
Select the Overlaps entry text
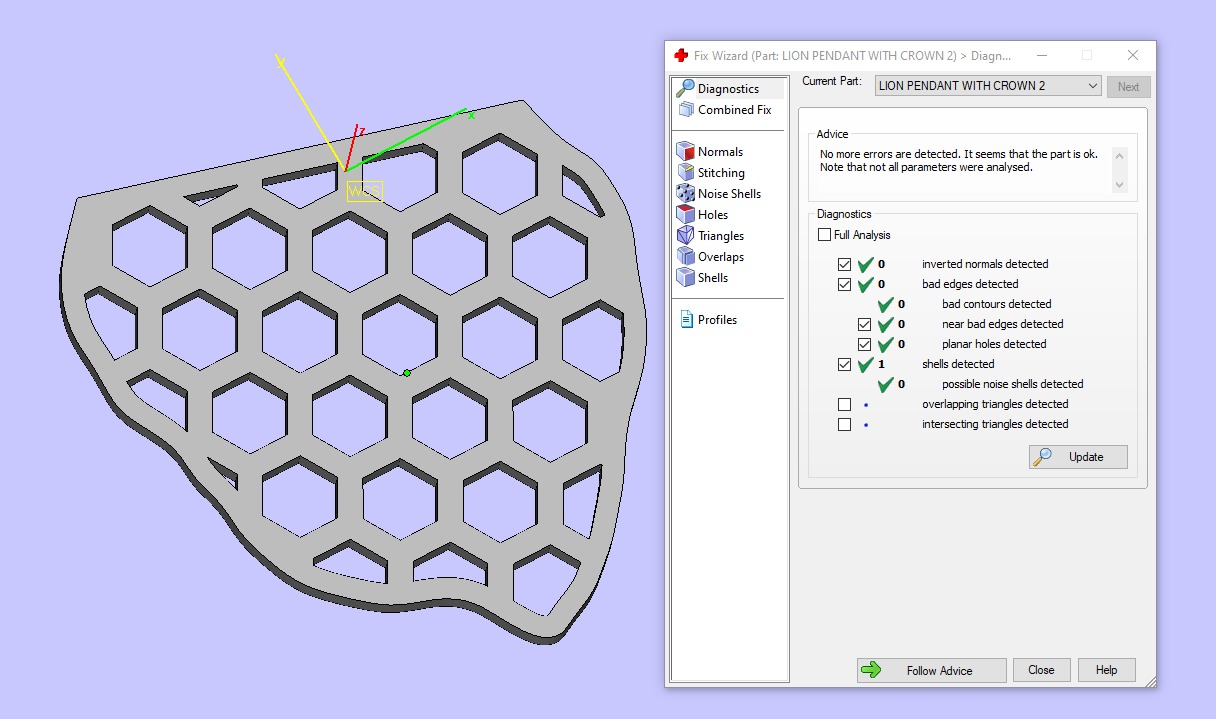721,257
